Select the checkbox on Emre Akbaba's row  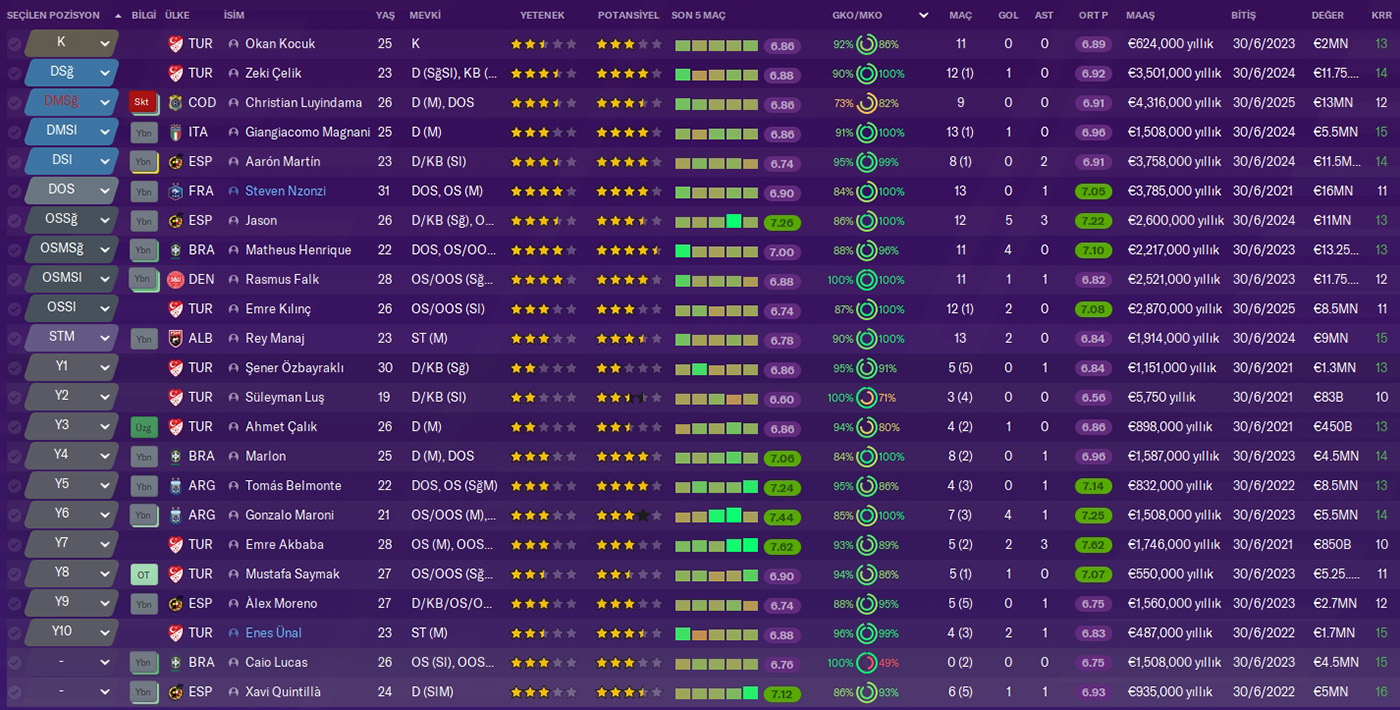[x=14, y=545]
